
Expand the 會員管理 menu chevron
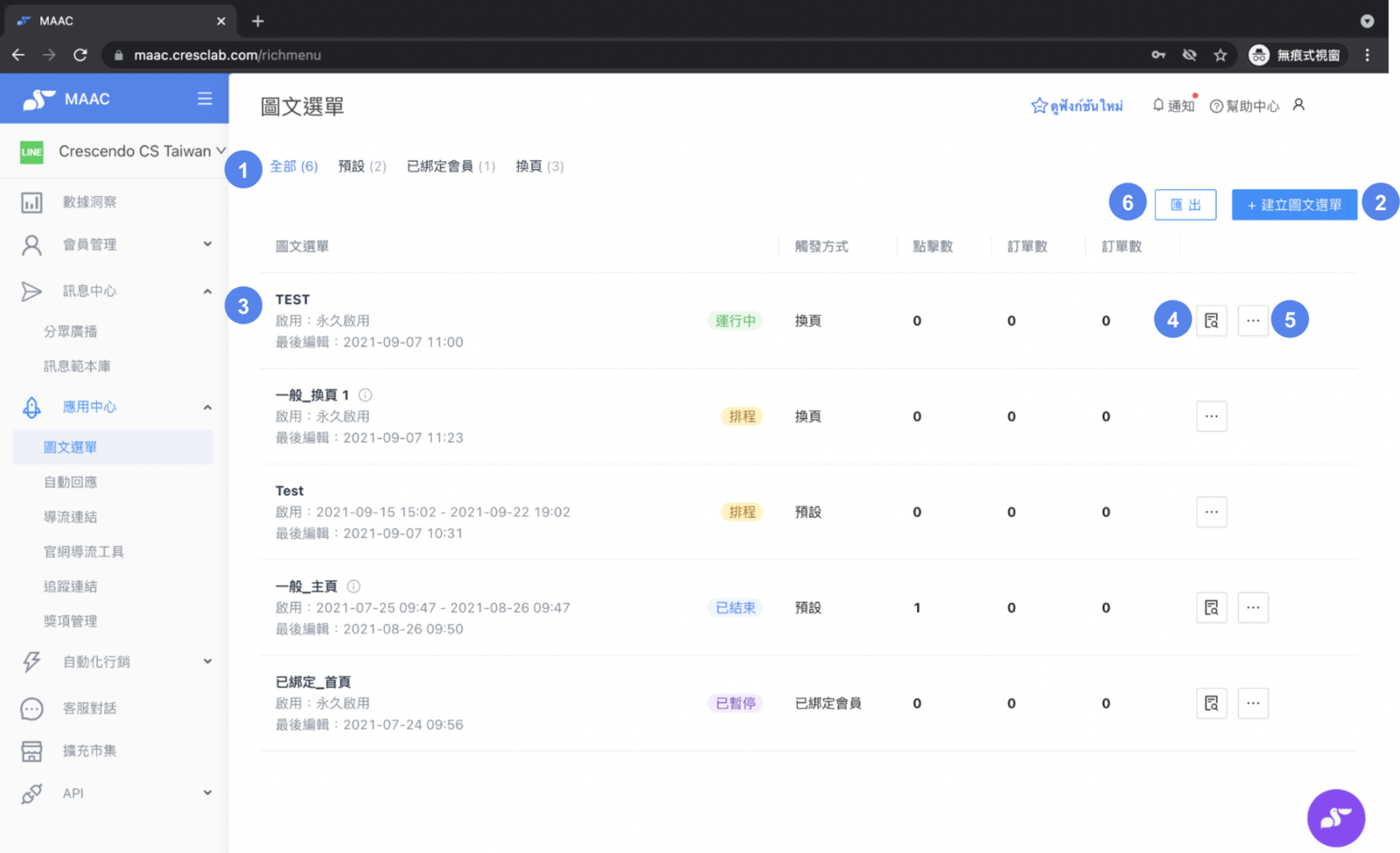click(207, 245)
